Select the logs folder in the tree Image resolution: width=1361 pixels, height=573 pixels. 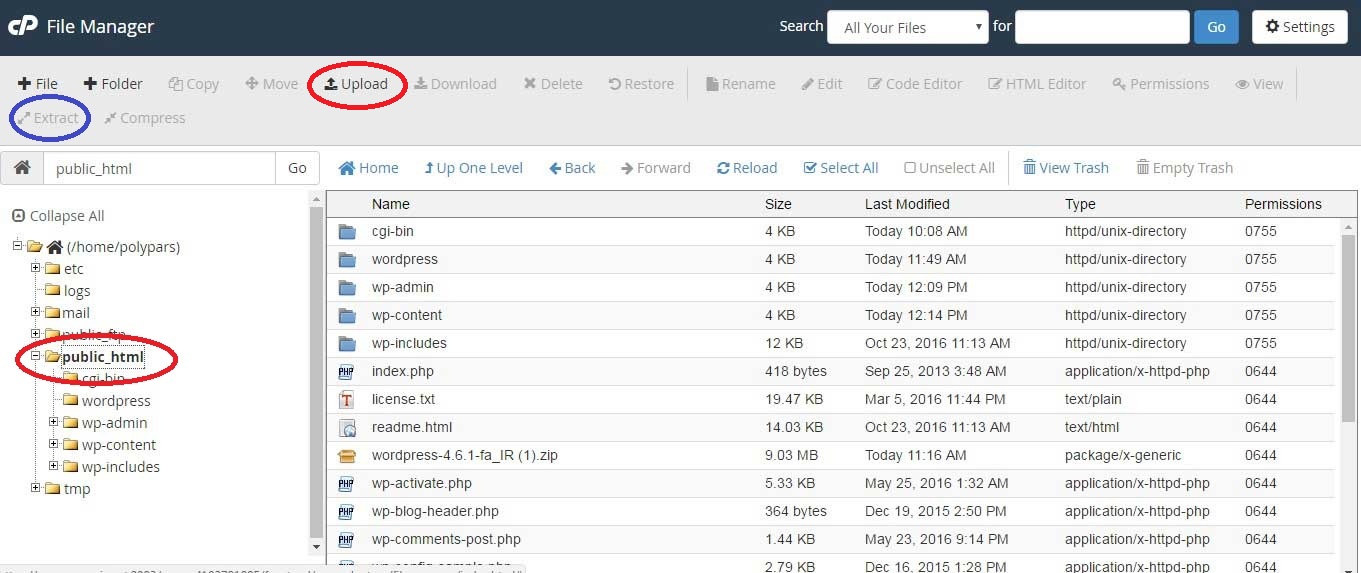(x=76, y=291)
